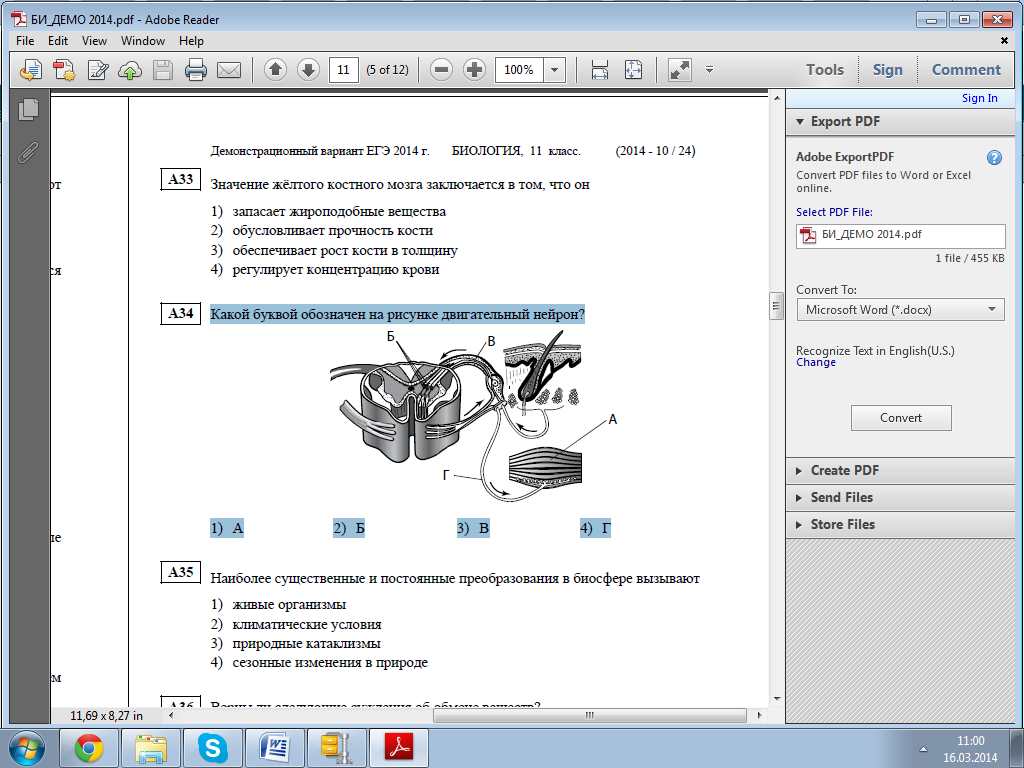Open the Convert To Microsoft Word dropdown

(x=901, y=310)
